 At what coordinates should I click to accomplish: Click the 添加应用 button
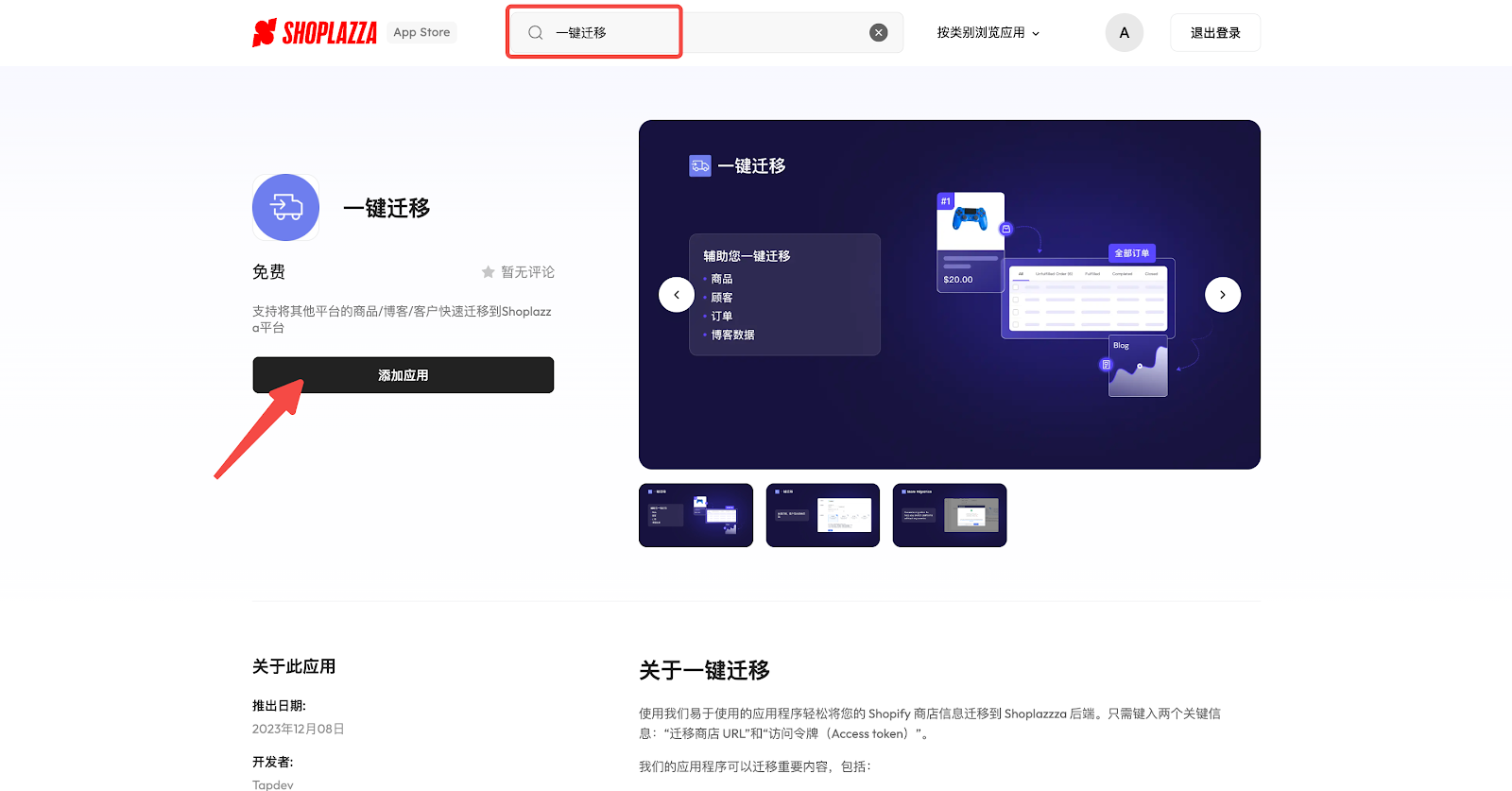tap(404, 375)
